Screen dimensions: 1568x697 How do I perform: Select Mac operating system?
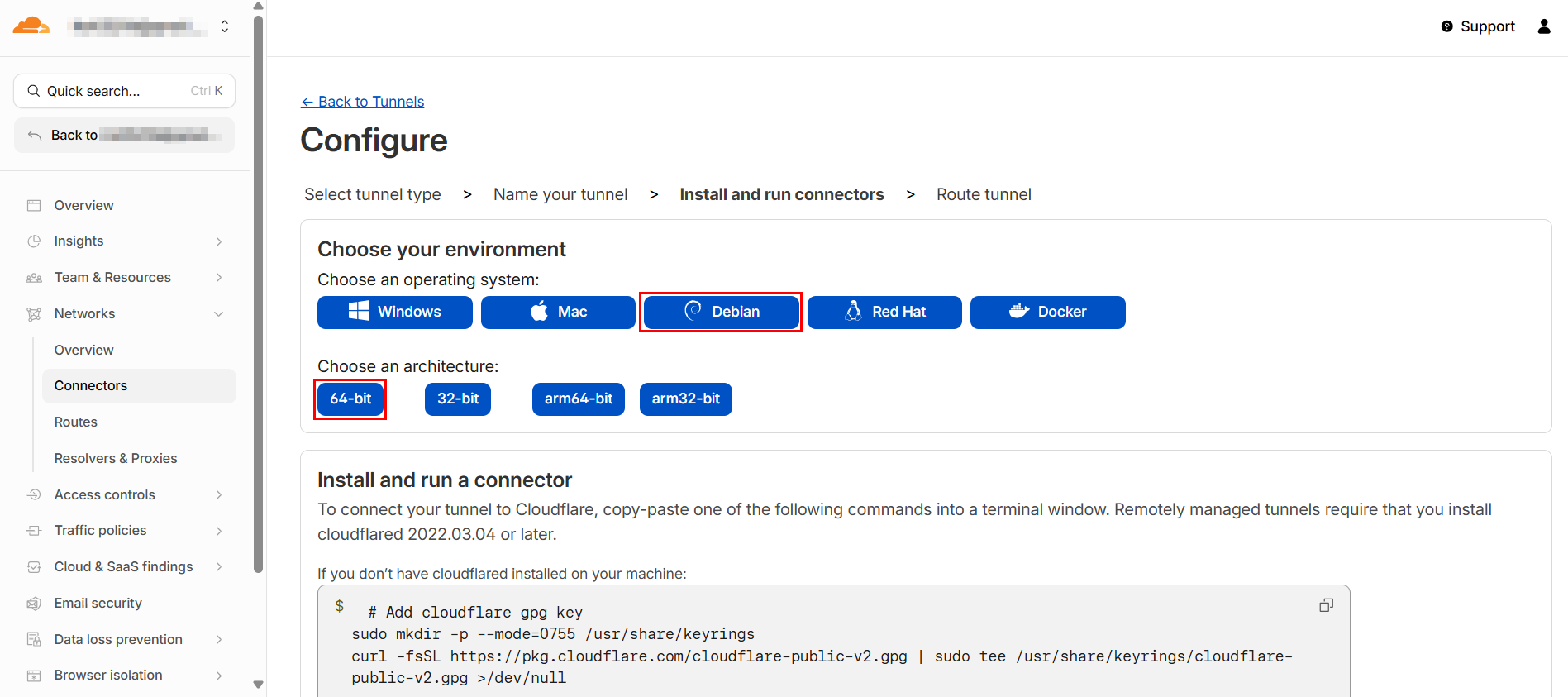pyautogui.click(x=558, y=313)
